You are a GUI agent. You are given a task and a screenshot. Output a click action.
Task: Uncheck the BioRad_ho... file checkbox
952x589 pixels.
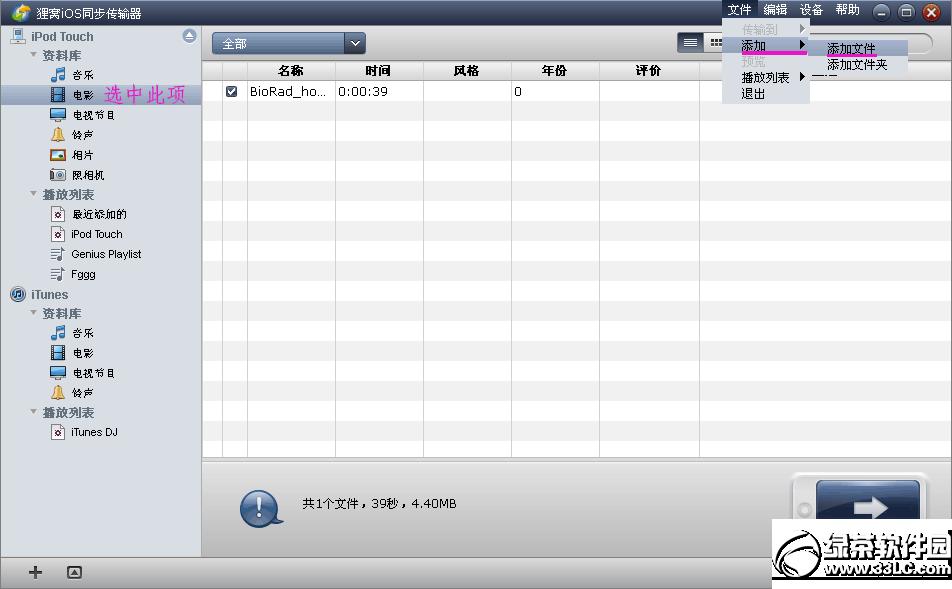pyautogui.click(x=231, y=91)
